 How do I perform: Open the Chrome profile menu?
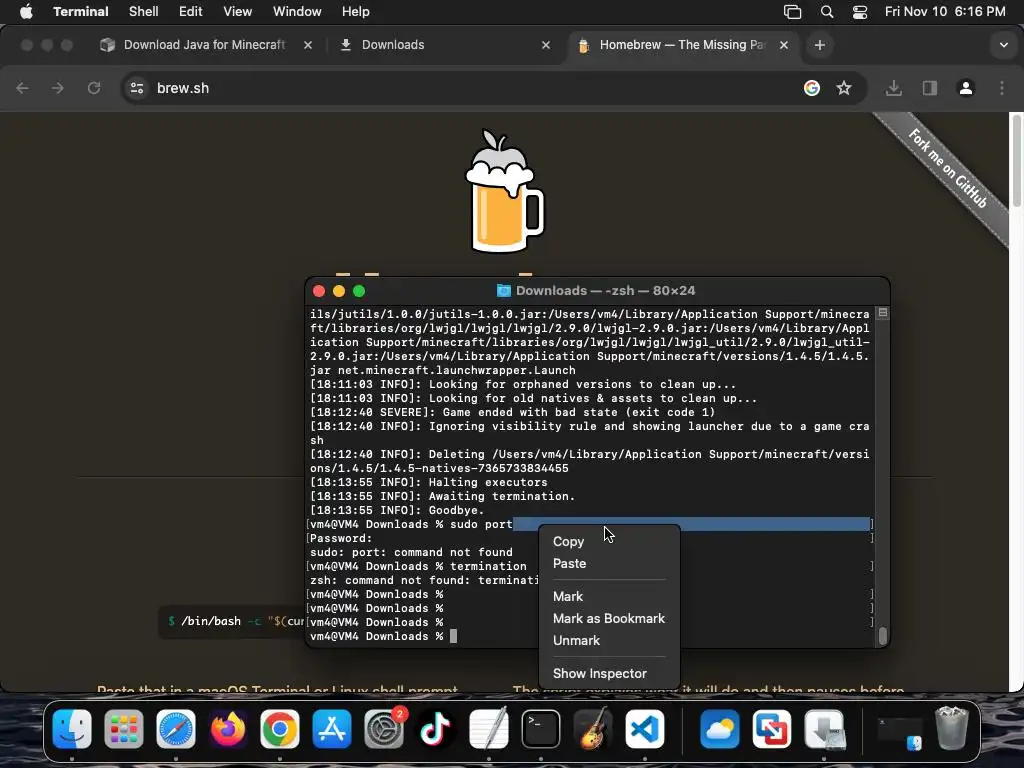click(x=965, y=88)
